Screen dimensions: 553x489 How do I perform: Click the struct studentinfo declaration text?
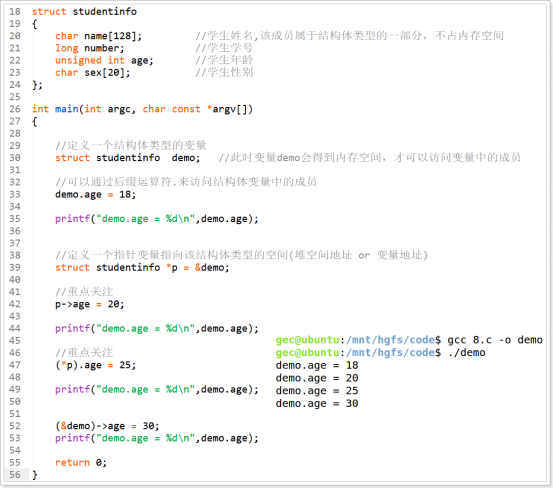[84, 12]
